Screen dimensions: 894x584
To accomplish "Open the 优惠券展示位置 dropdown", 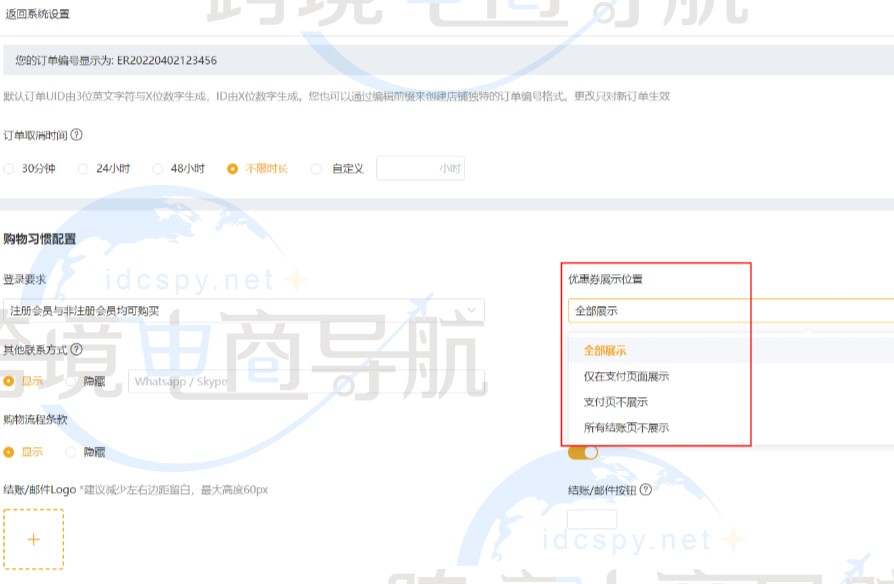I will point(700,310).
